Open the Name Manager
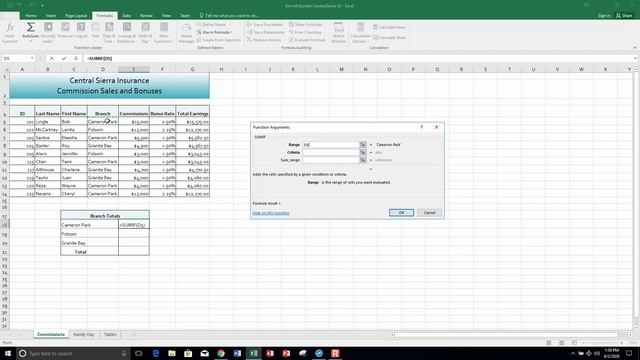Image resolution: width=640 pixels, height=360 pixels. coord(187,33)
